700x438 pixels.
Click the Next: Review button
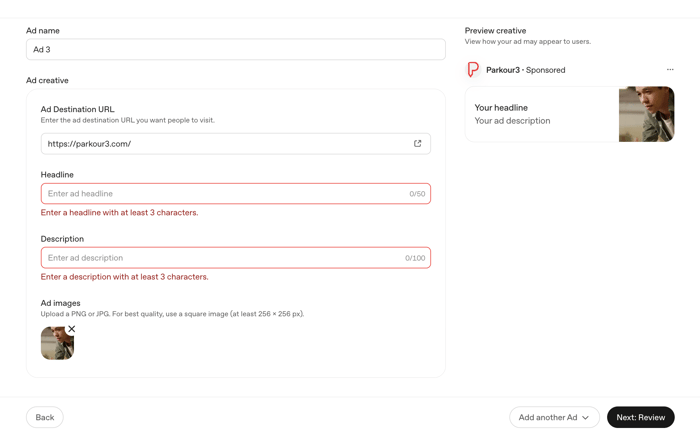641,417
